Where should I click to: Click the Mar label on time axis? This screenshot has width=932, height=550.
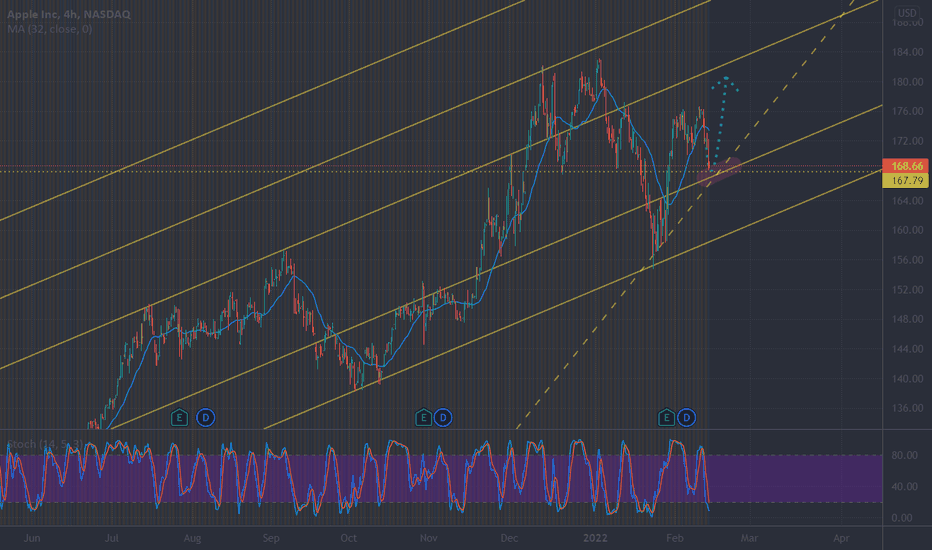click(x=749, y=538)
